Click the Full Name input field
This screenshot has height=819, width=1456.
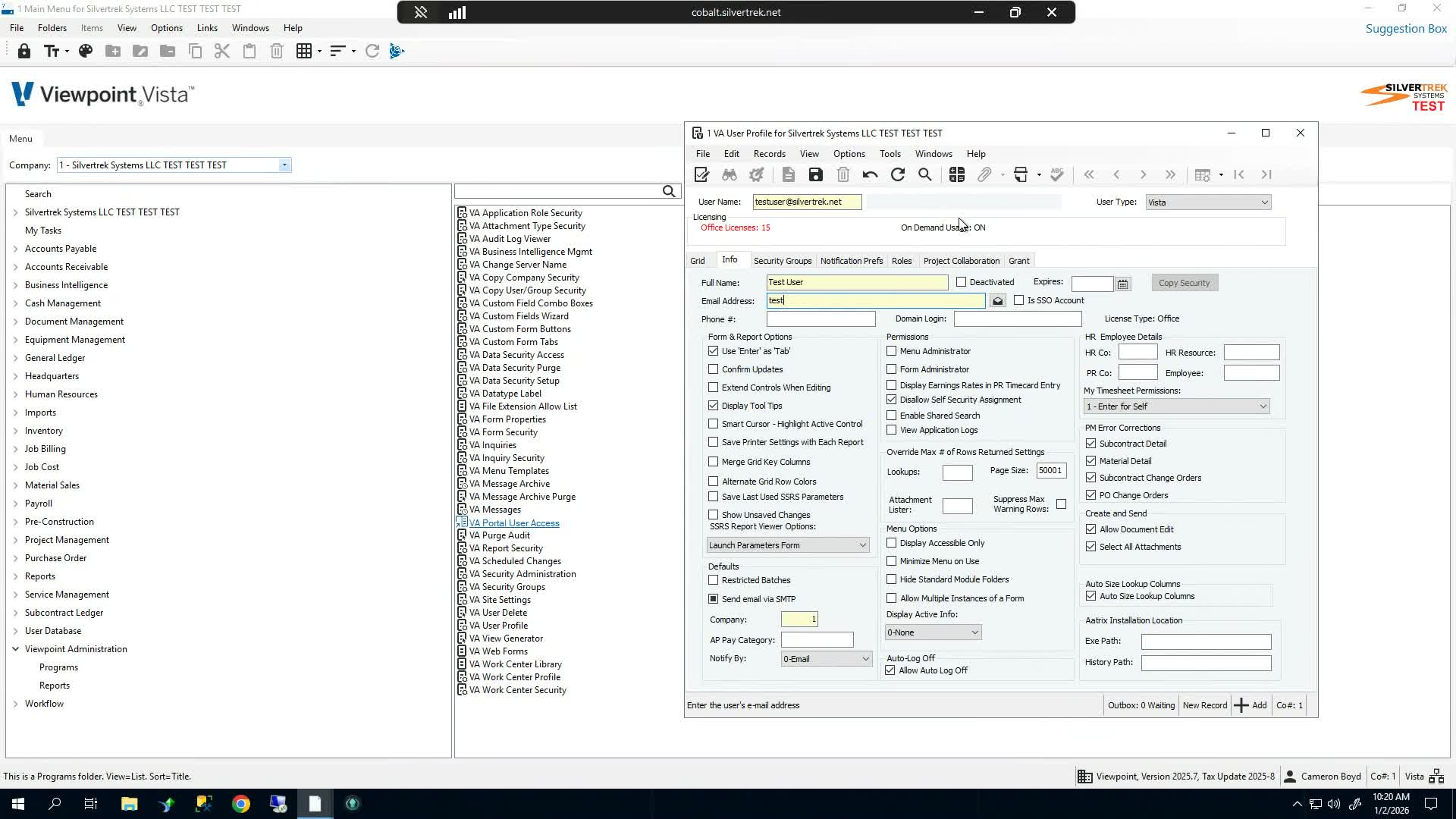tap(857, 282)
